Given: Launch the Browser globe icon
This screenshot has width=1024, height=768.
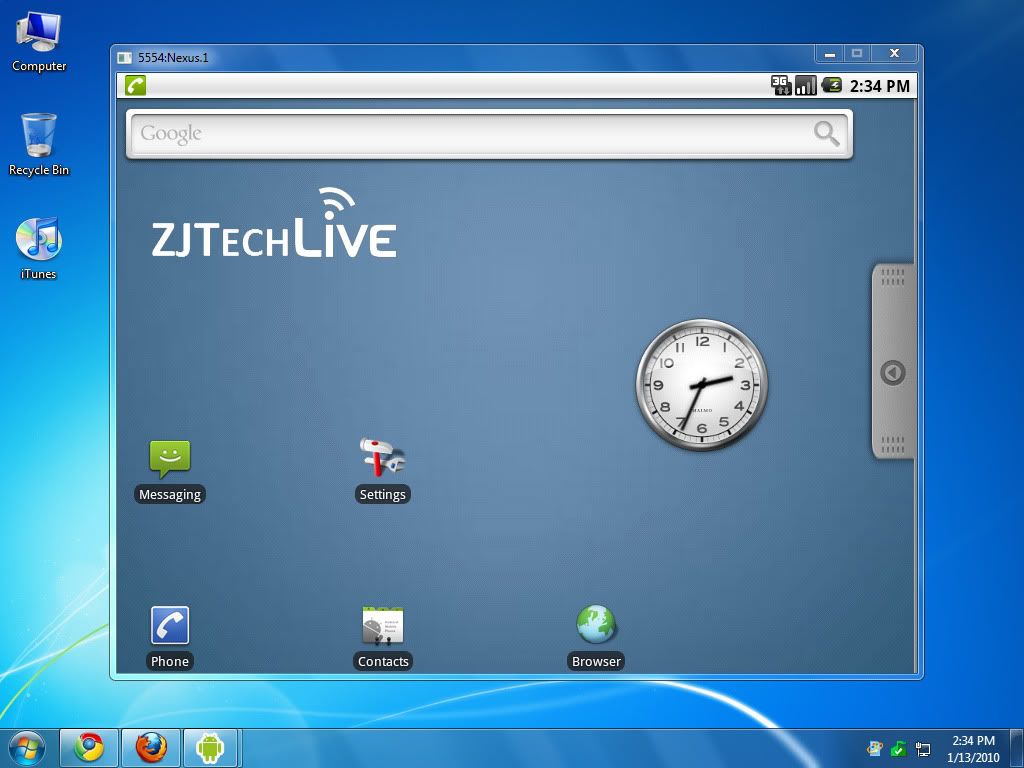Looking at the screenshot, I should click(596, 626).
